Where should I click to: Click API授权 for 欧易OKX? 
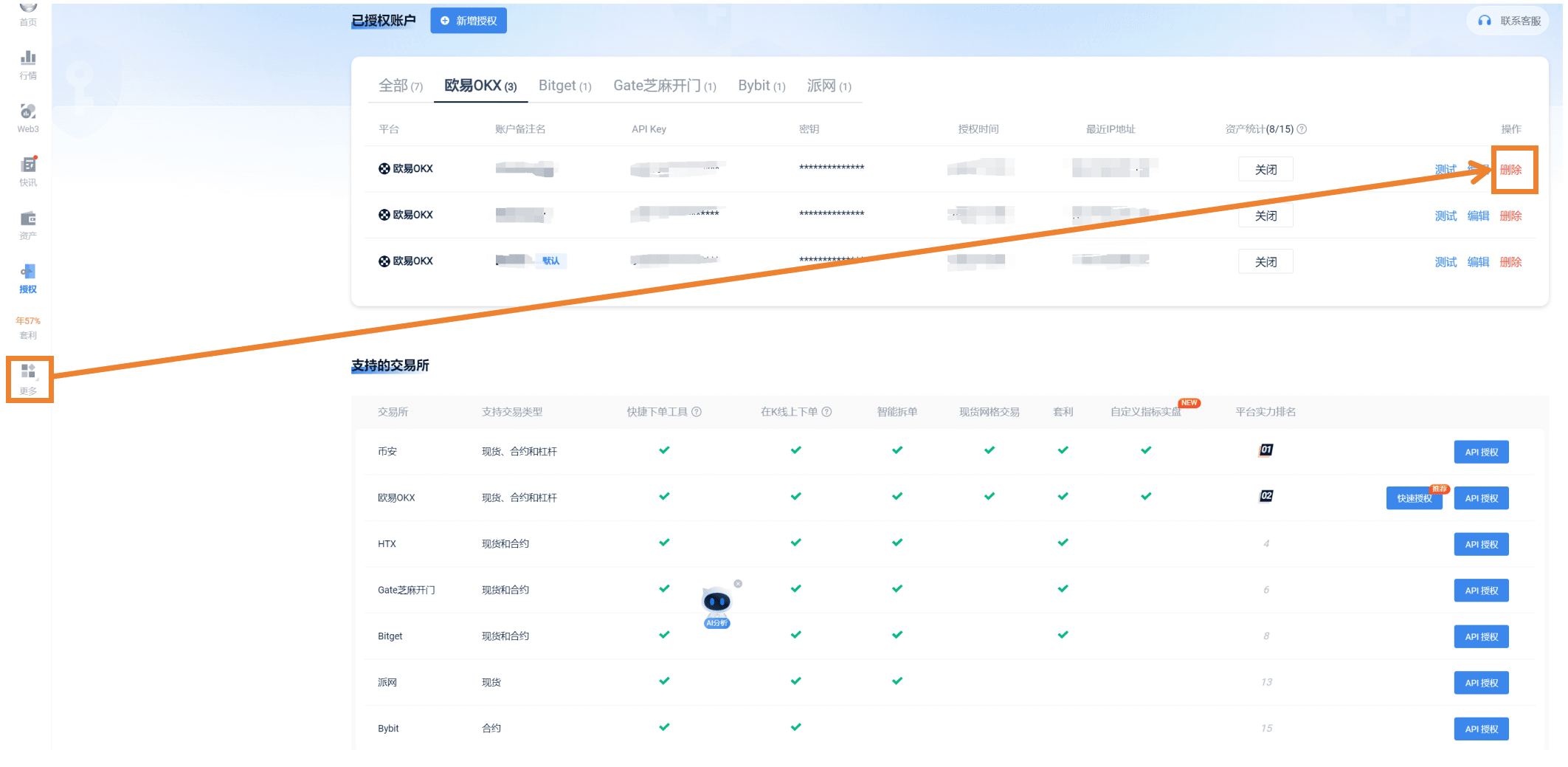click(x=1481, y=498)
